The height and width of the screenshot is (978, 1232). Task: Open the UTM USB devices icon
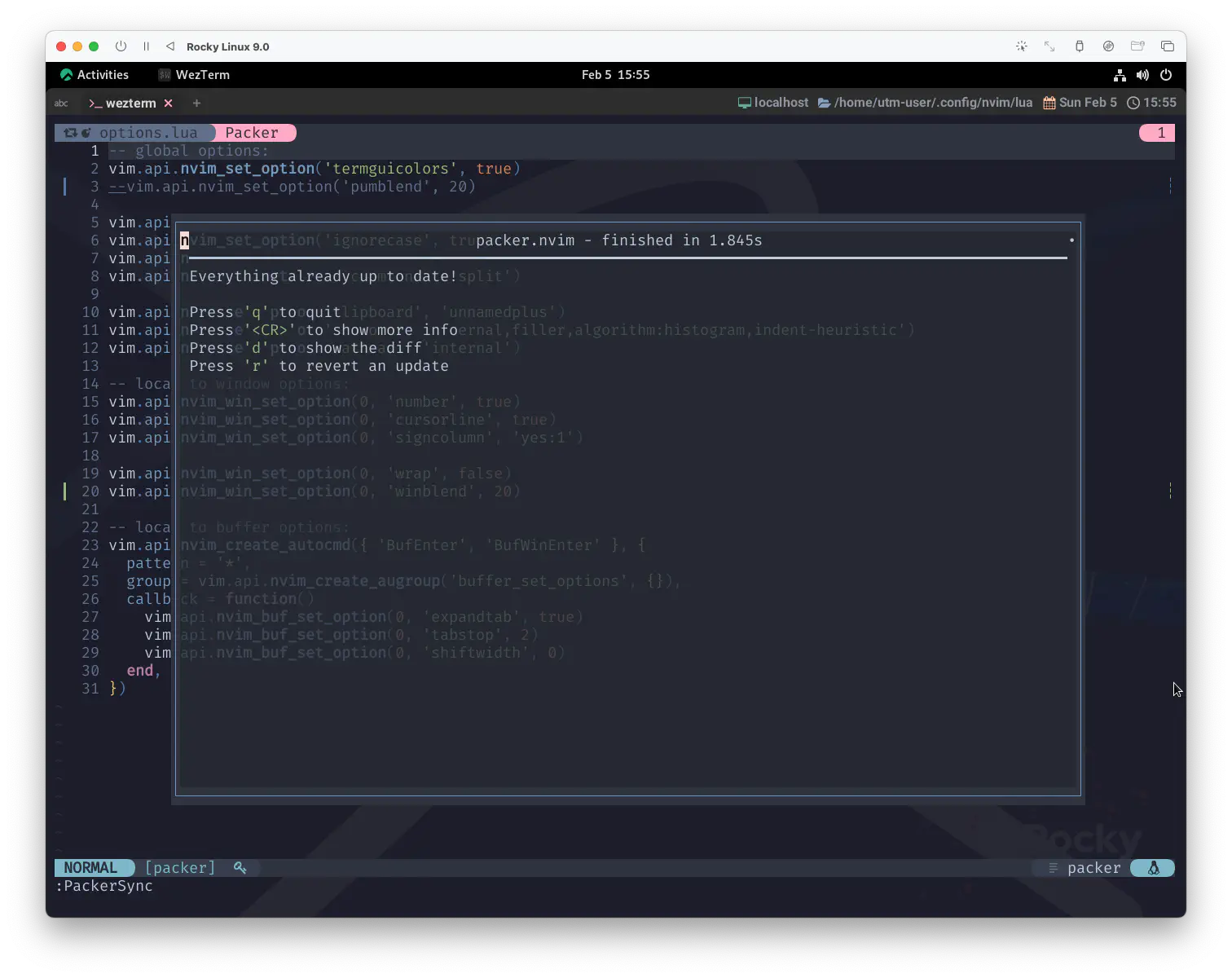pyautogui.click(x=1080, y=46)
